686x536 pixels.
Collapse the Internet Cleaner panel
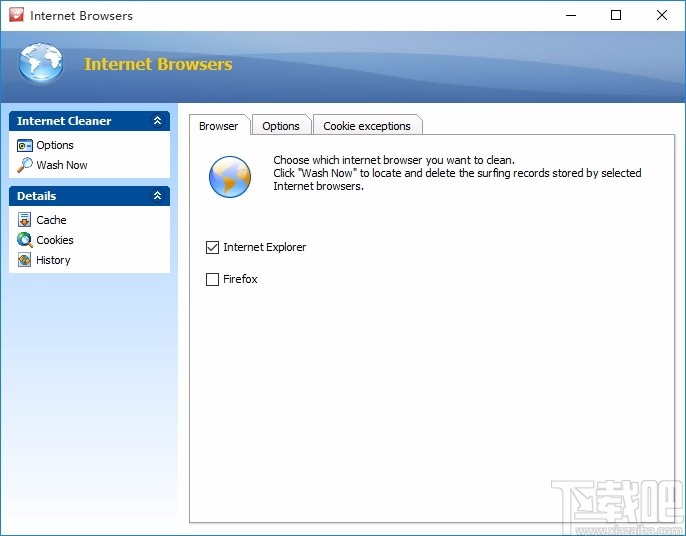pyautogui.click(x=157, y=120)
